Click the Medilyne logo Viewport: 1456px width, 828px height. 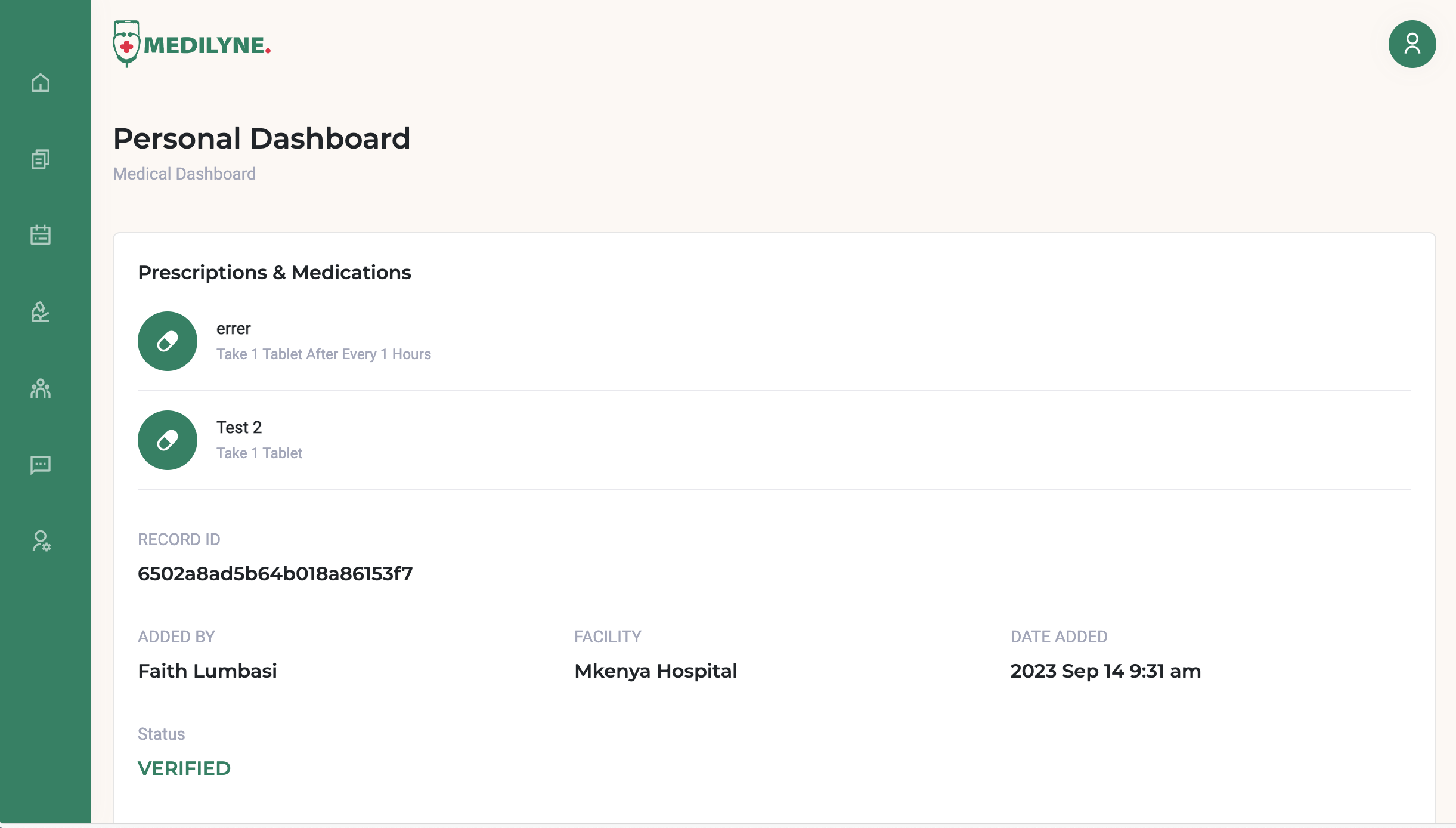click(192, 45)
